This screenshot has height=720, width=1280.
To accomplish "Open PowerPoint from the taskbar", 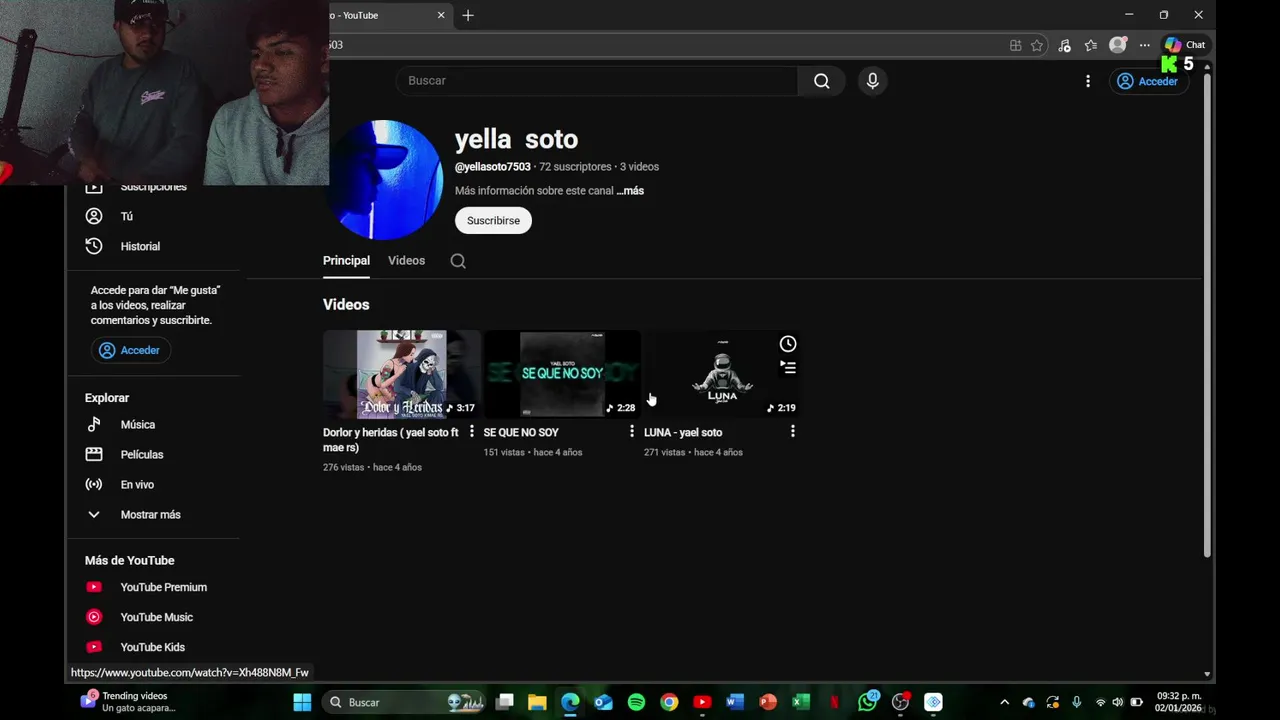I will pos(768,702).
